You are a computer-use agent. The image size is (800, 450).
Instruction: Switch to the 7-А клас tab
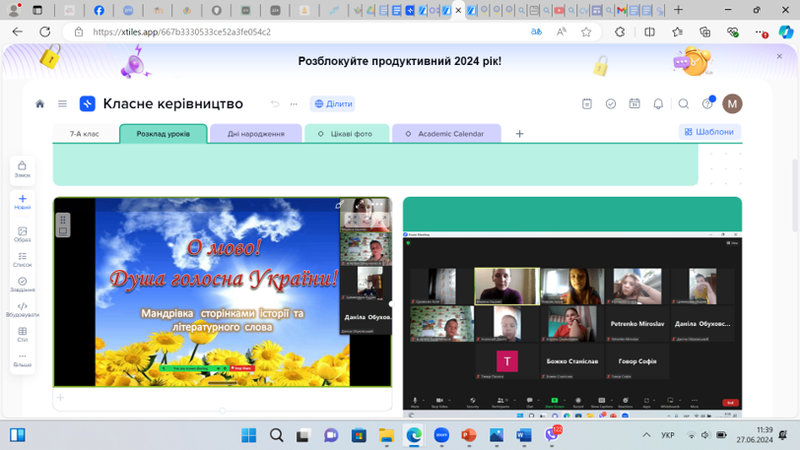click(85, 134)
